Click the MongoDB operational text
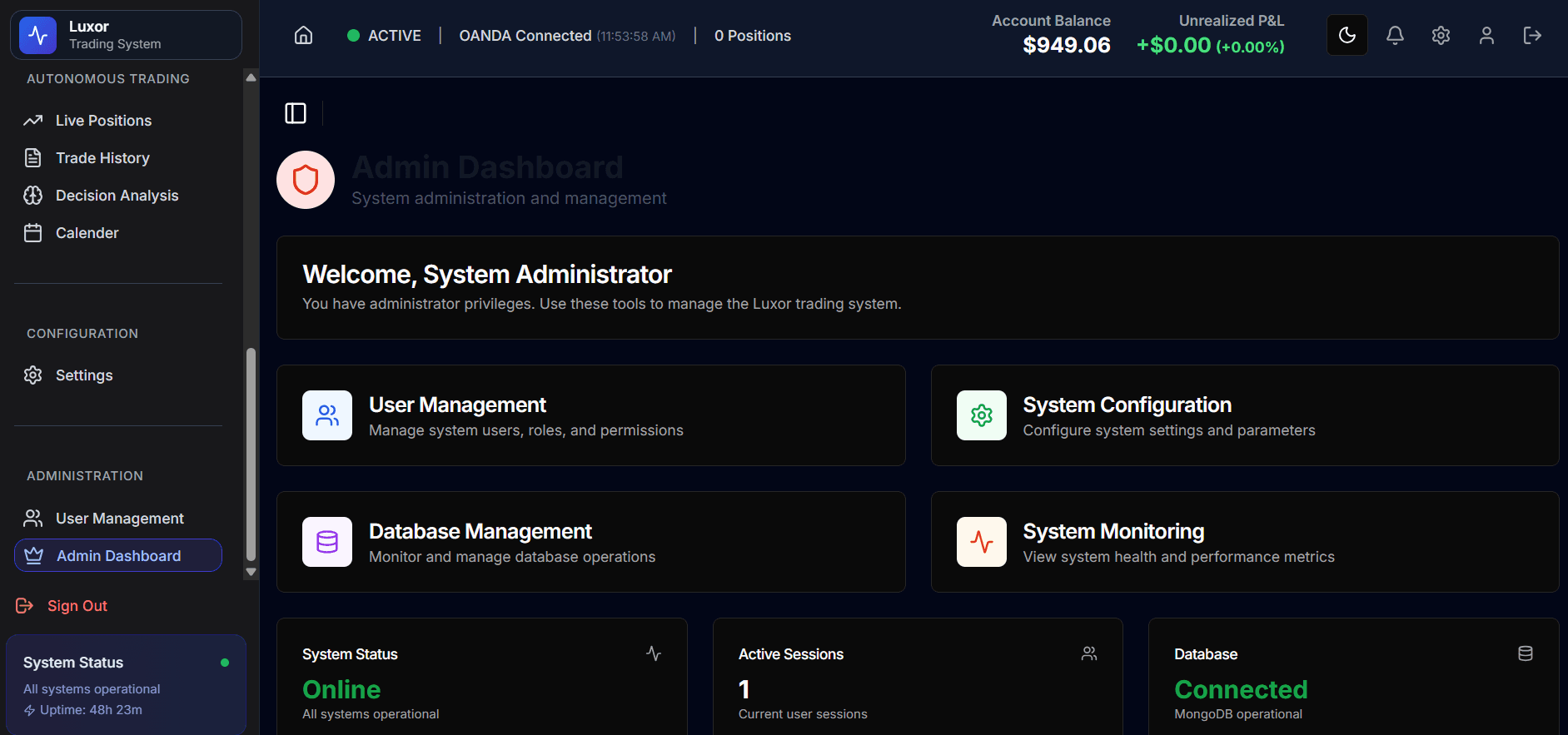The width and height of the screenshot is (1568, 735). tap(1238, 714)
